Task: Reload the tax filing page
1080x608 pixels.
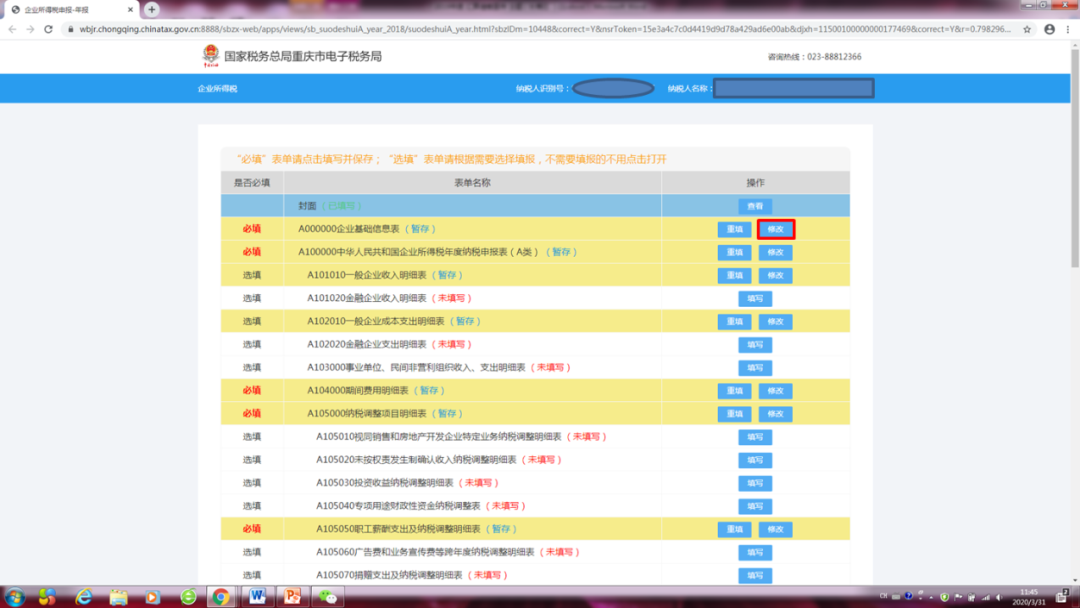Action: 48,30
